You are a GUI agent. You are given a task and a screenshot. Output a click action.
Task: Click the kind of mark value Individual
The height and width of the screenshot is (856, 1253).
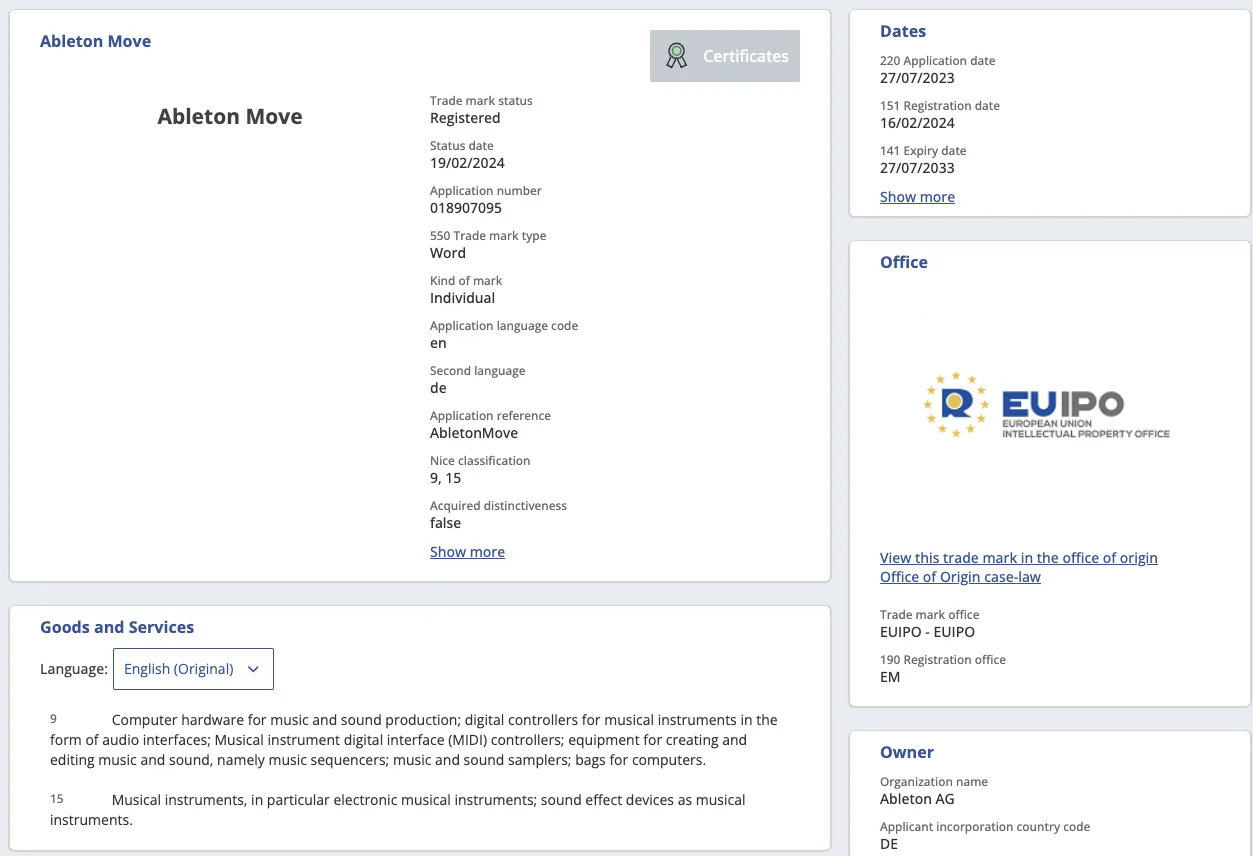tap(462, 298)
